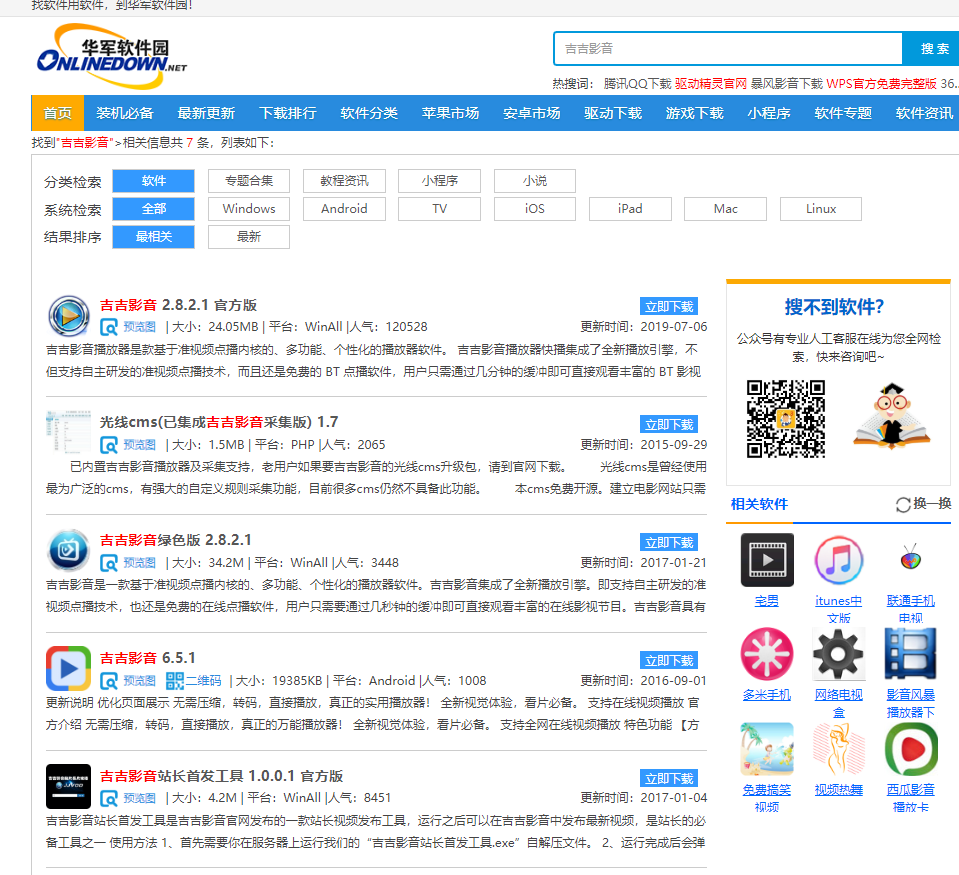Filter results to Windows system
This screenshot has height=875, width=959.
click(x=249, y=209)
